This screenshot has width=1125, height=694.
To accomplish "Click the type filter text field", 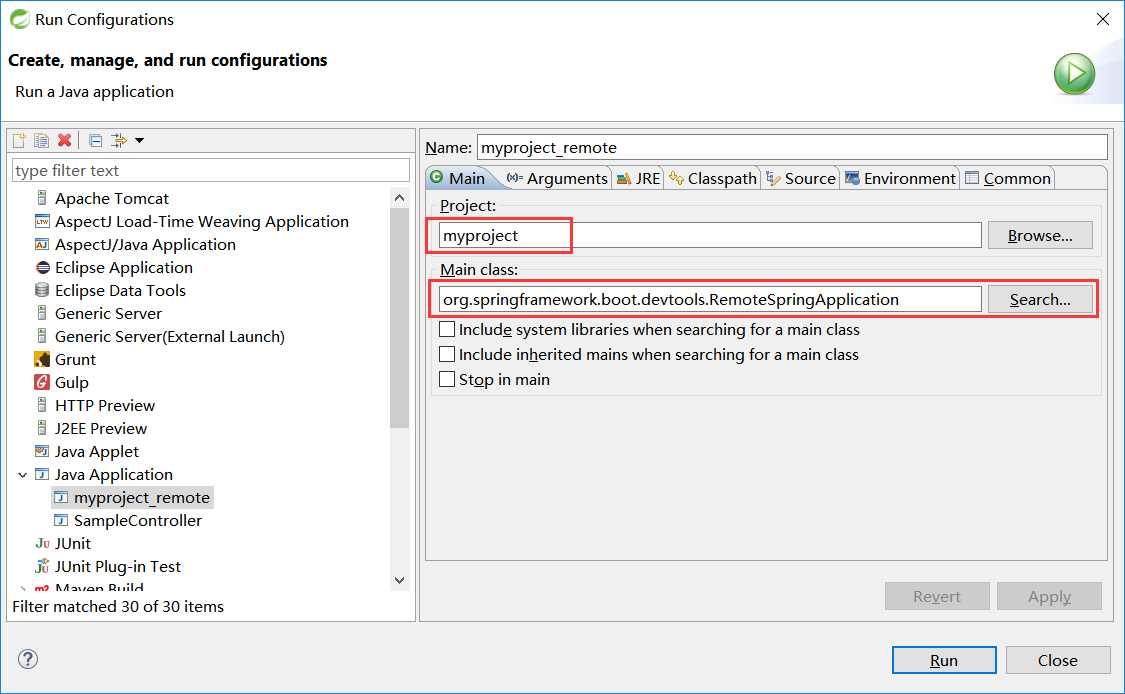I will 211,171.
